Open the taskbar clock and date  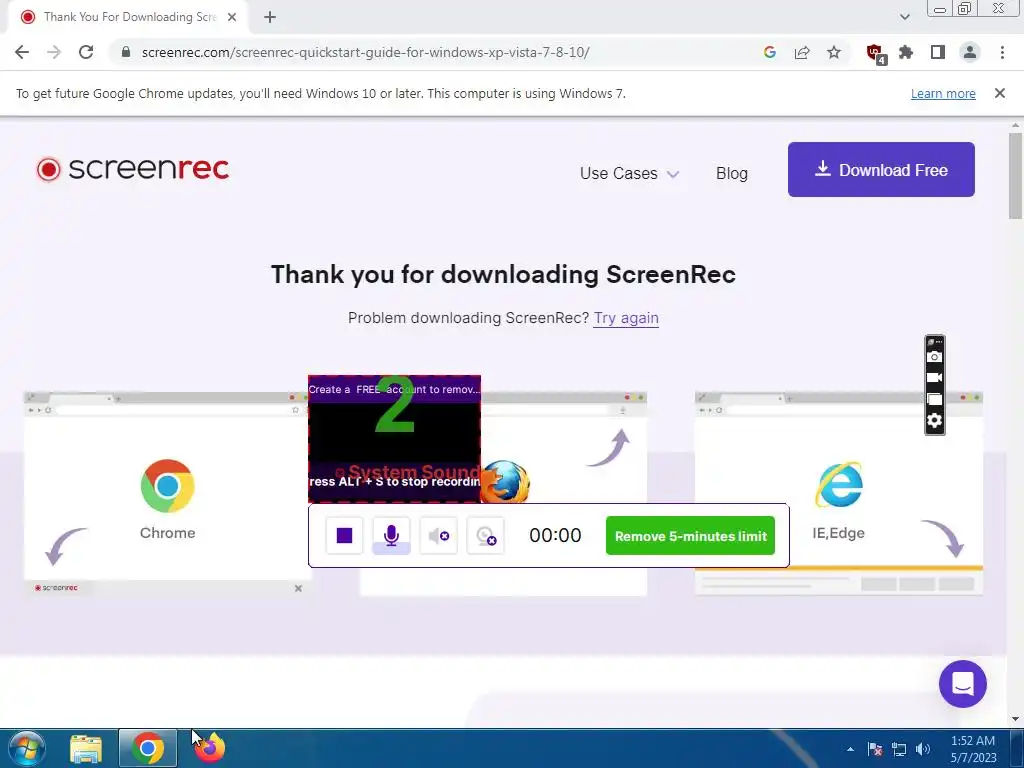coord(973,749)
